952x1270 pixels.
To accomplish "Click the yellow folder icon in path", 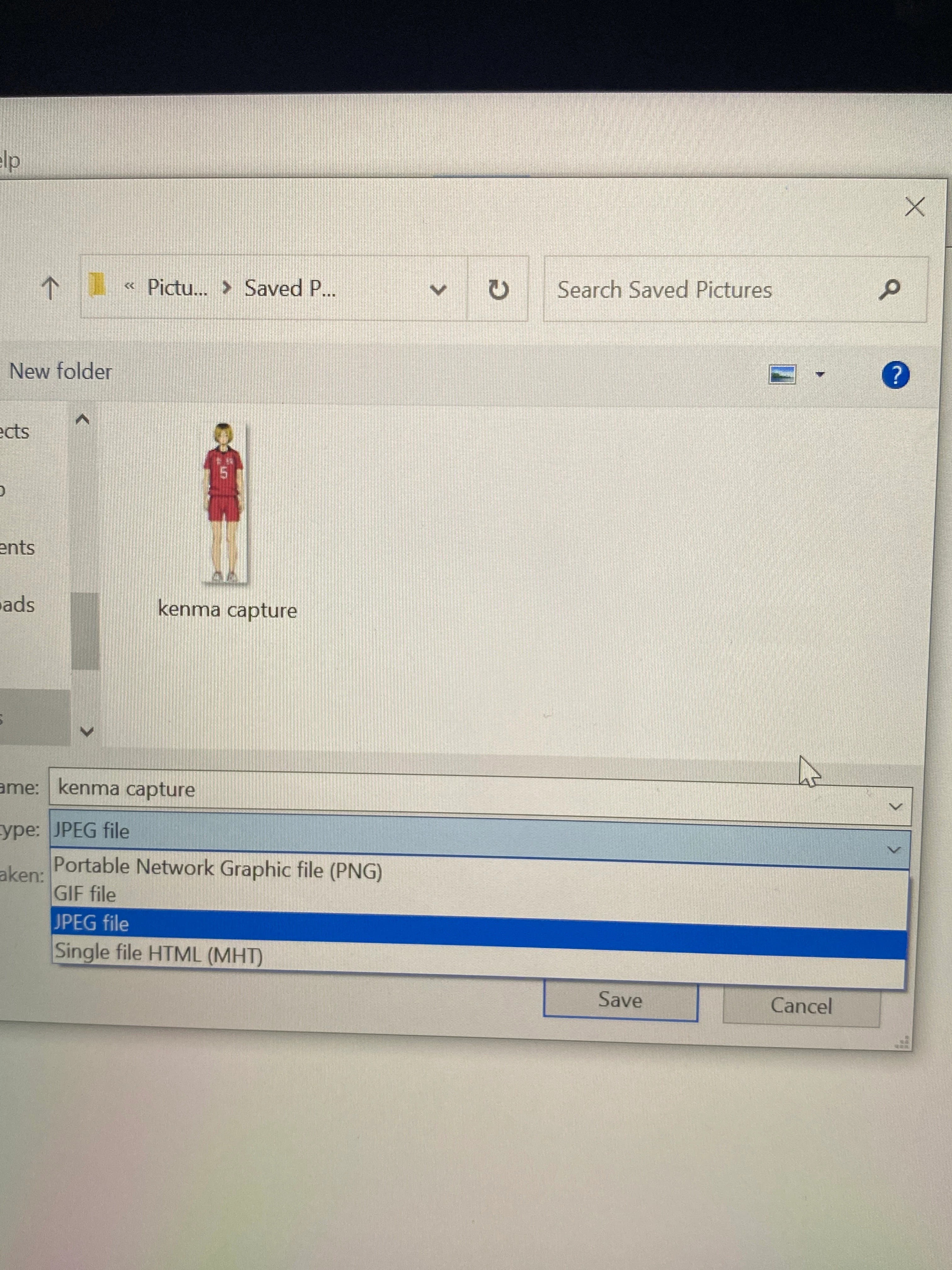I will (x=98, y=285).
